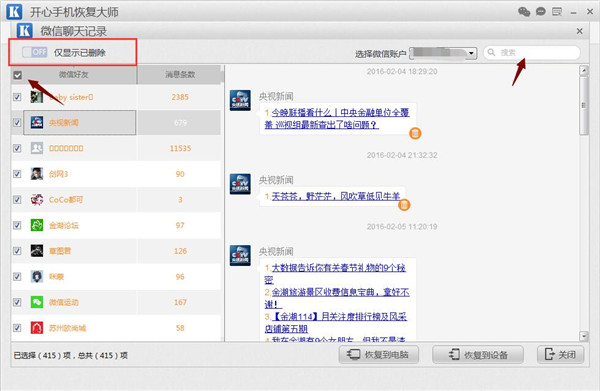600x391 pixels.
Task: Select the 金湖论坛 contact name
Action: pyautogui.click(x=64, y=225)
